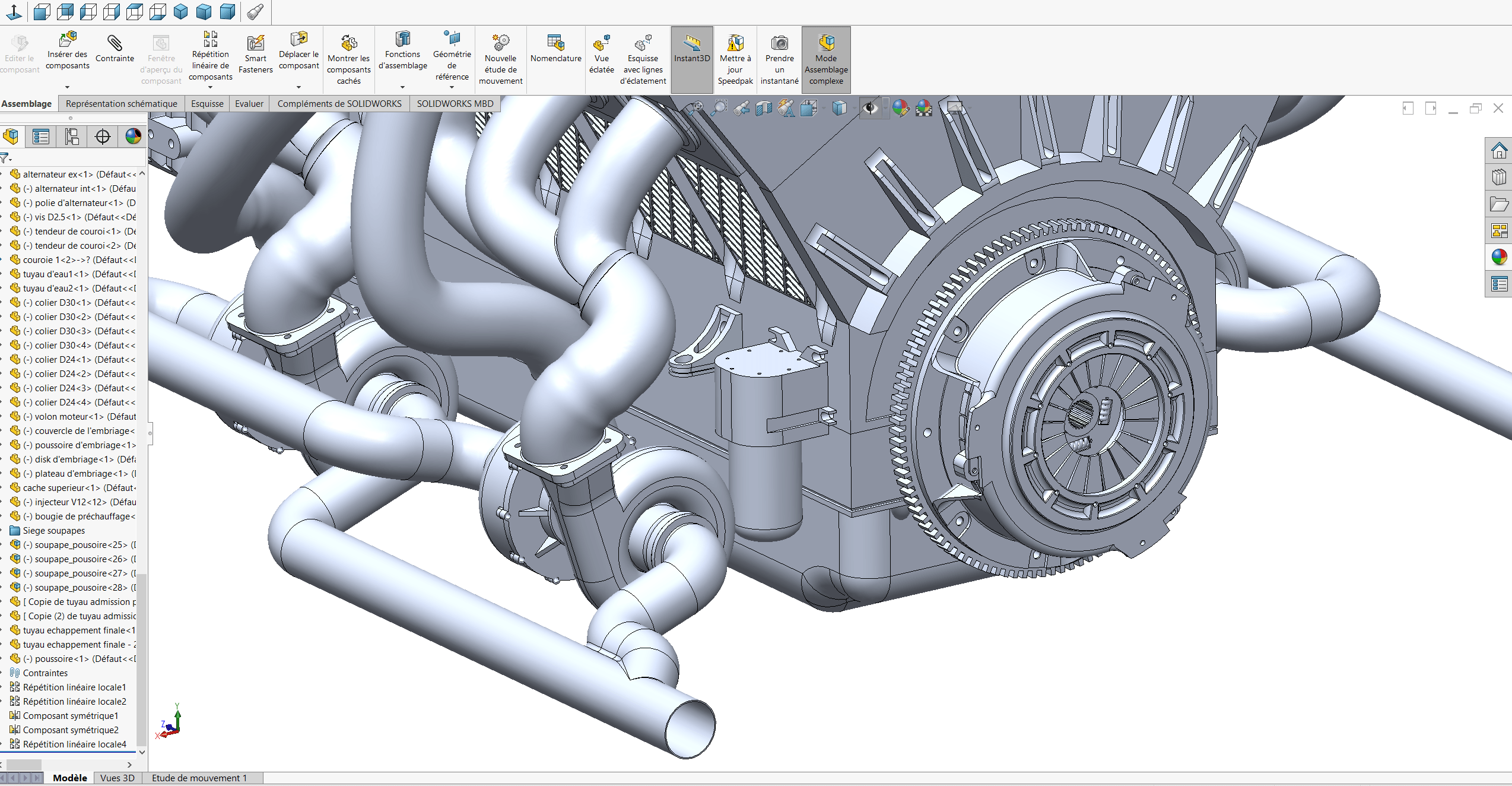Select the Bottom view cube icon
1512x786 pixels.
tap(158, 11)
